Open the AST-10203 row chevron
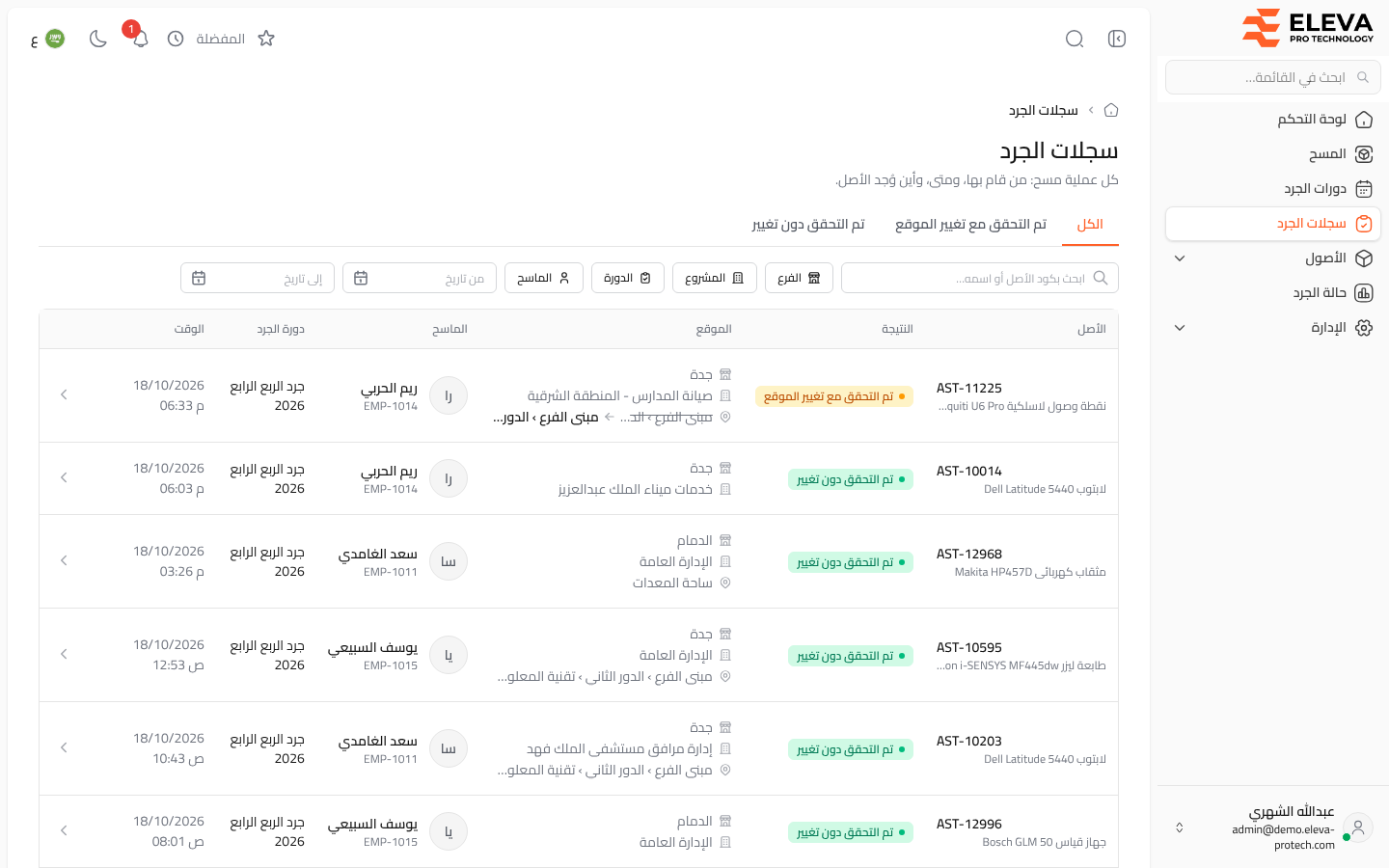 pyautogui.click(x=64, y=747)
